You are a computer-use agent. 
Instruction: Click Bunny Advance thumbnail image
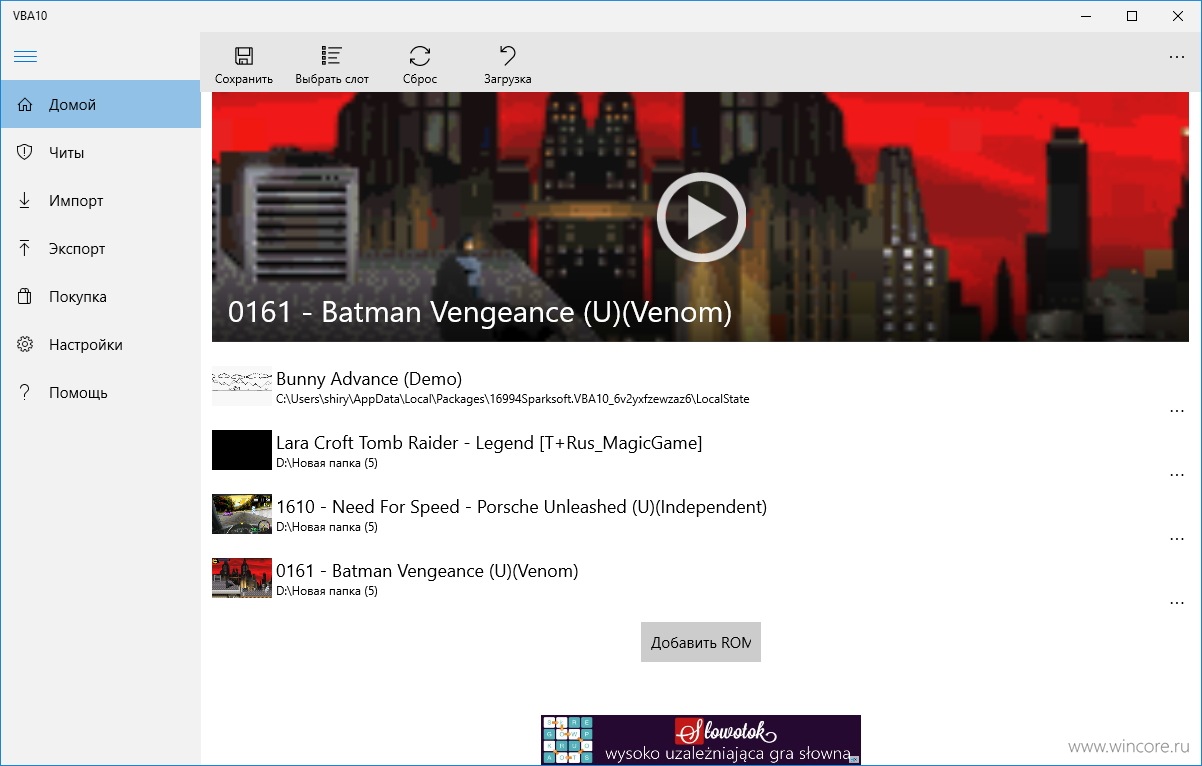click(242, 387)
